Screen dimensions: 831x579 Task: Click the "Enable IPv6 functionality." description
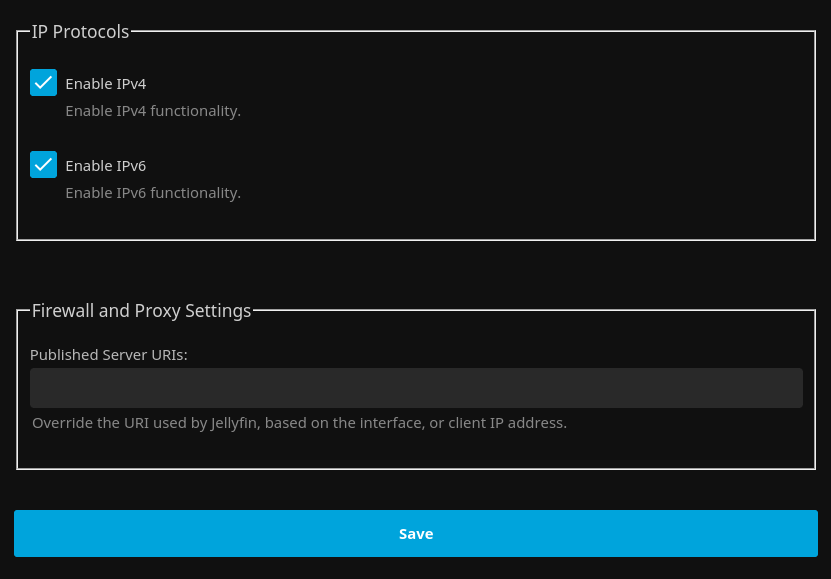pyautogui.click(x=153, y=193)
